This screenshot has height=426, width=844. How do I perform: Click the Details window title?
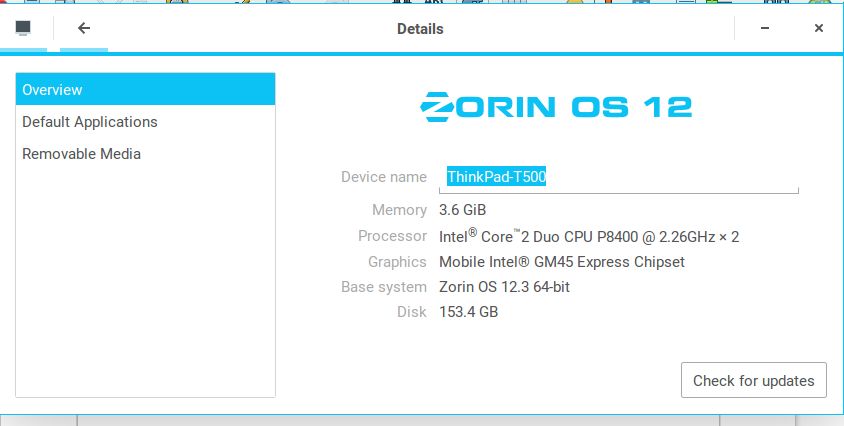[420, 29]
